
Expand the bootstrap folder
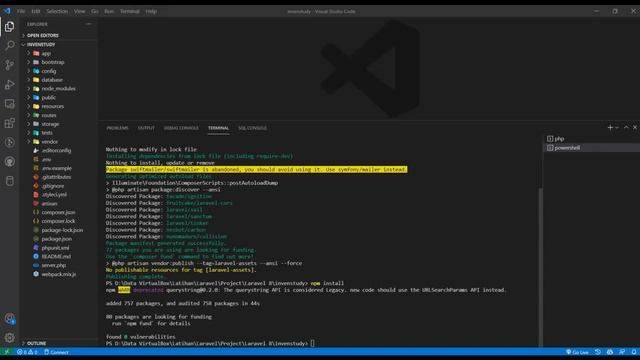point(59,62)
